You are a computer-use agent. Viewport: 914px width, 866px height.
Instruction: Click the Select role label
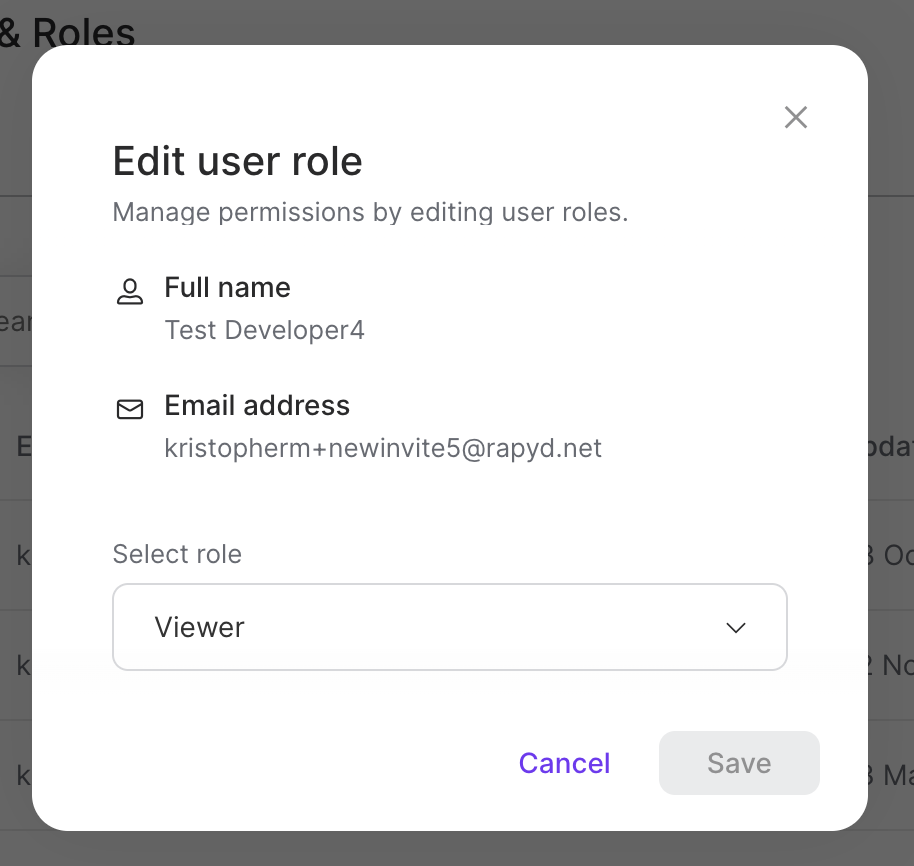177,554
